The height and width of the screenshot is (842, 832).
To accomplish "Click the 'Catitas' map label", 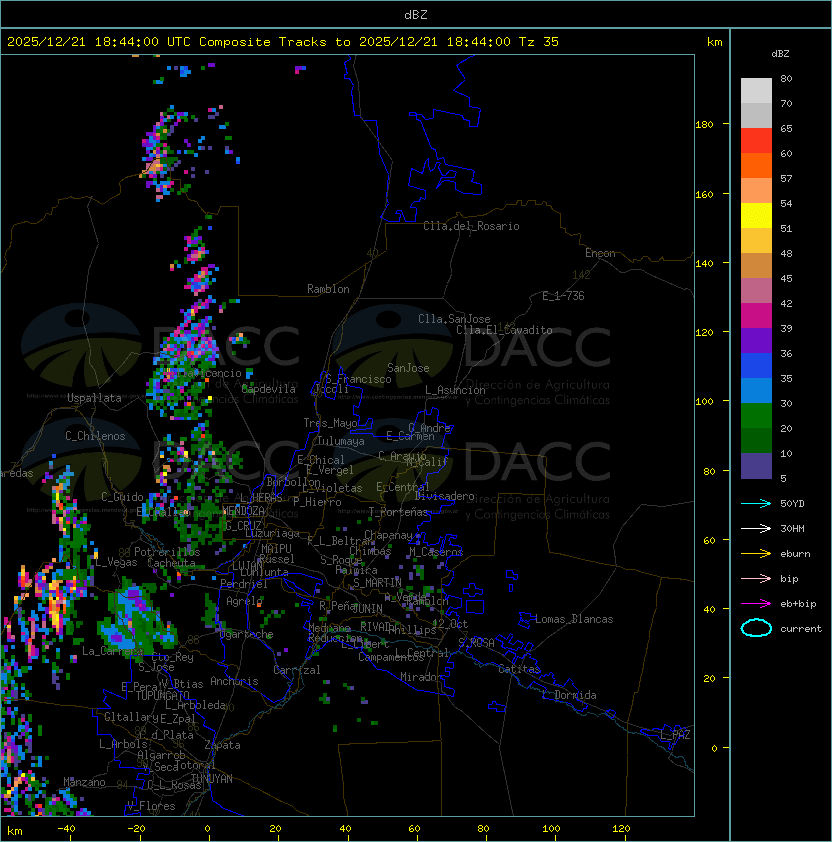I will tap(519, 669).
